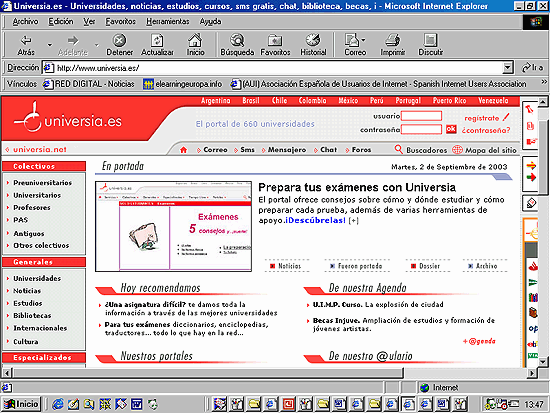This screenshot has width=550, height=413.
Task: Click the vertical scrollbar down arrow
Action: 543,361
